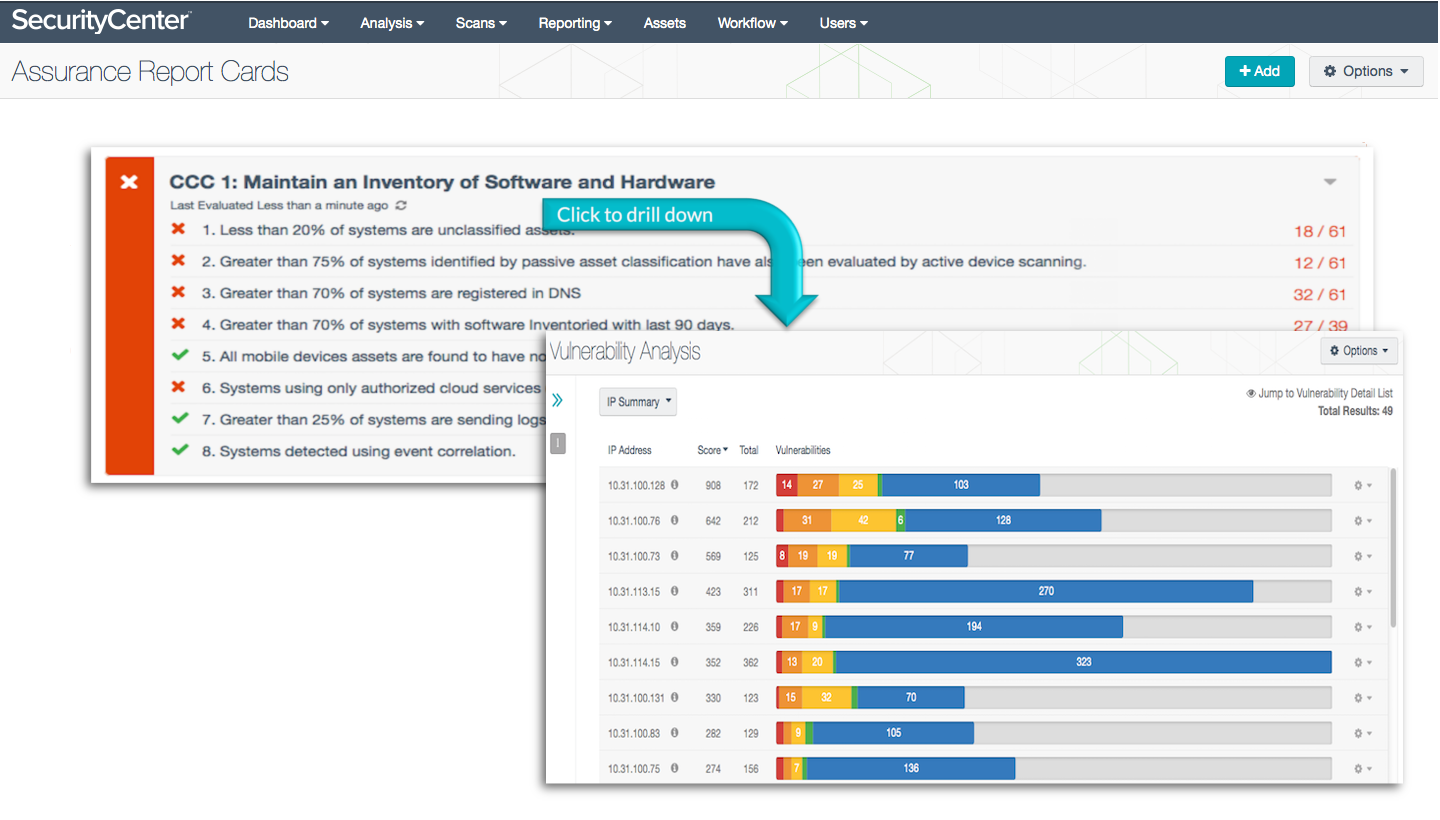Open the Assets menu item
Screen dimensions: 1440x820
(x=665, y=23)
